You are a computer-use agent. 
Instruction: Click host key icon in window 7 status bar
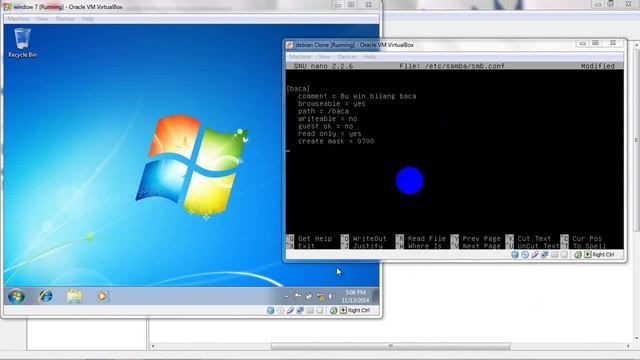(x=343, y=311)
